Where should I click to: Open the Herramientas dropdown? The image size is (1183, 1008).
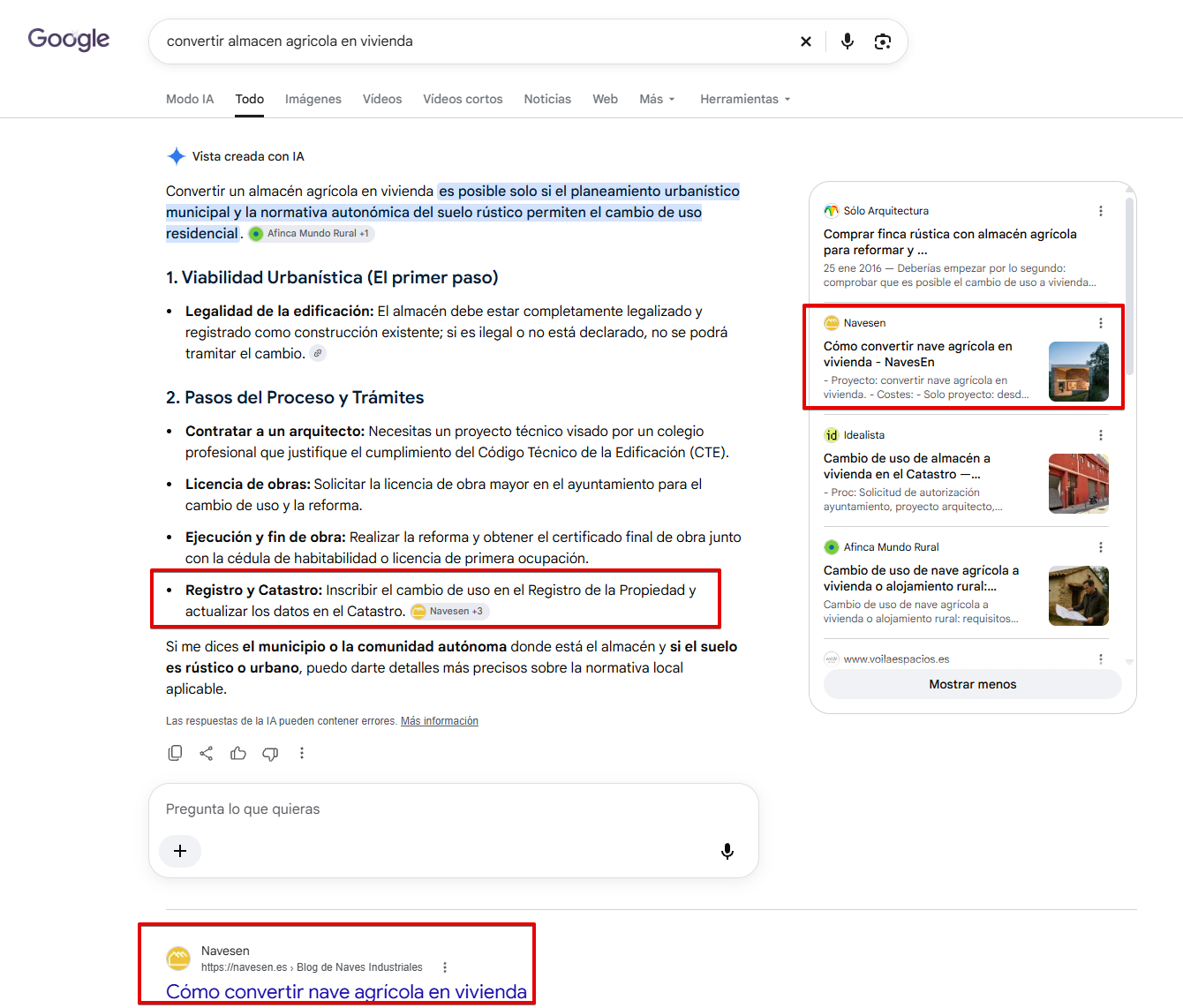[745, 99]
